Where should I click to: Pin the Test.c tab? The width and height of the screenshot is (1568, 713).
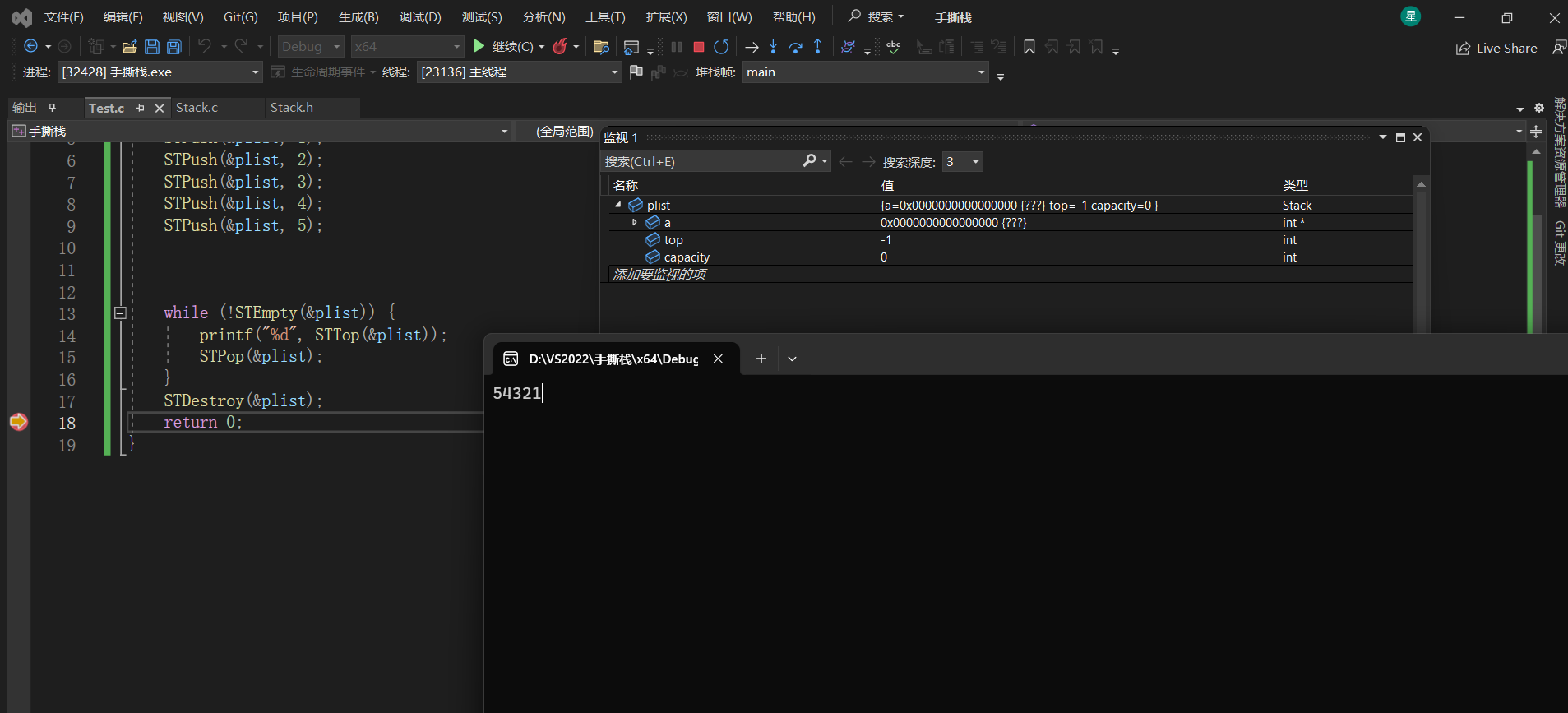(140, 108)
